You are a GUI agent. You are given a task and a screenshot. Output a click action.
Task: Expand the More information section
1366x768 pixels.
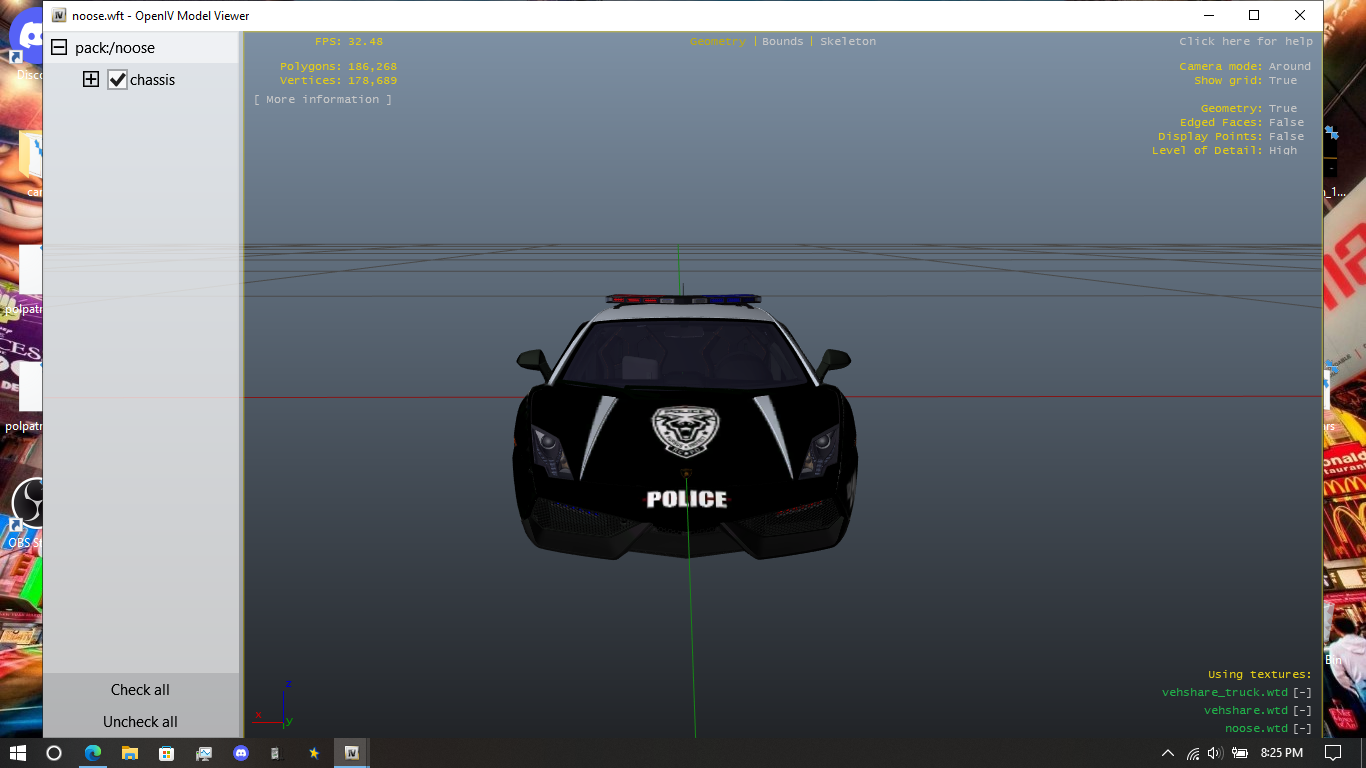tap(323, 100)
